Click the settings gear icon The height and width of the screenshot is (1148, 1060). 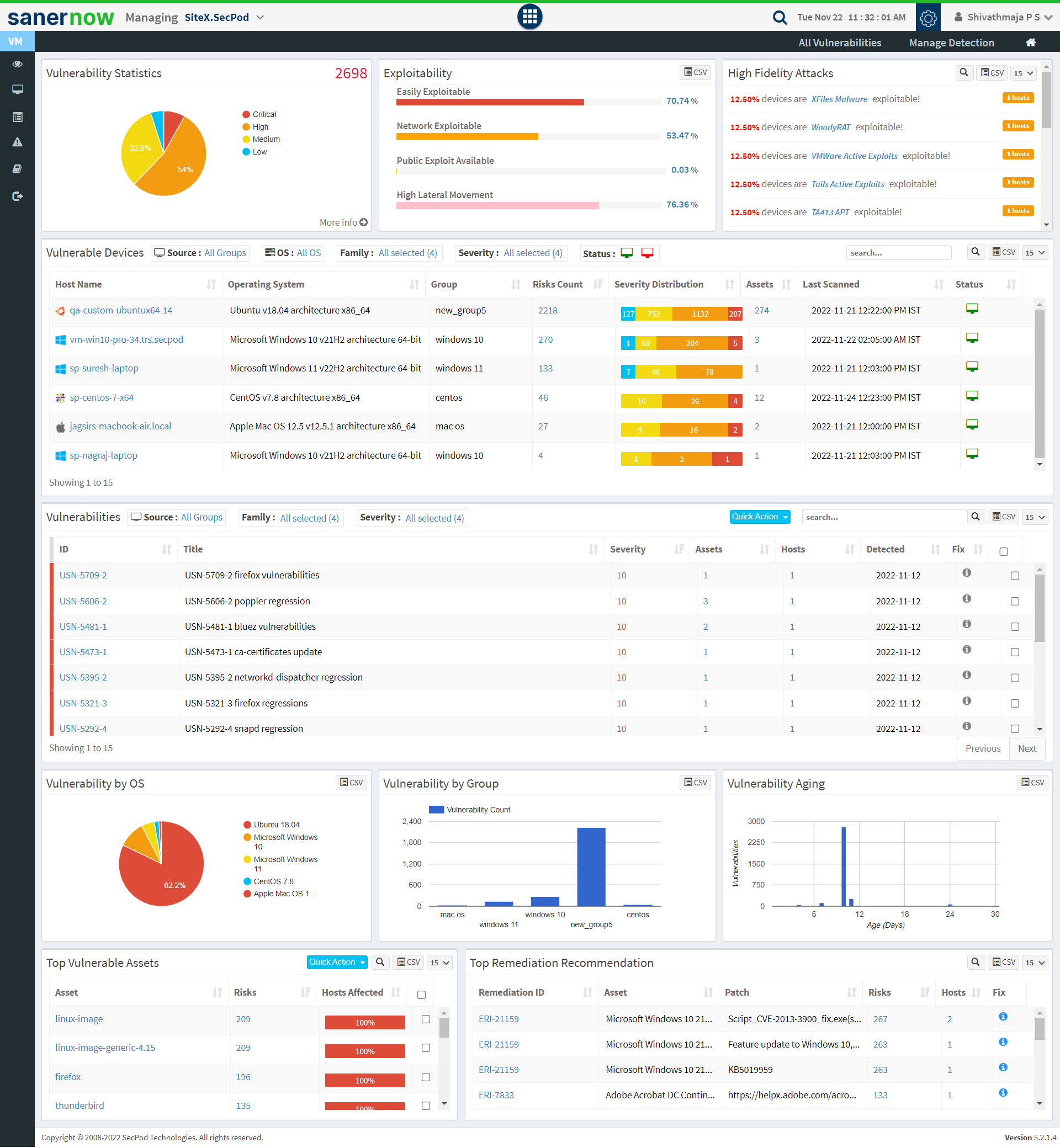pyautogui.click(x=928, y=18)
